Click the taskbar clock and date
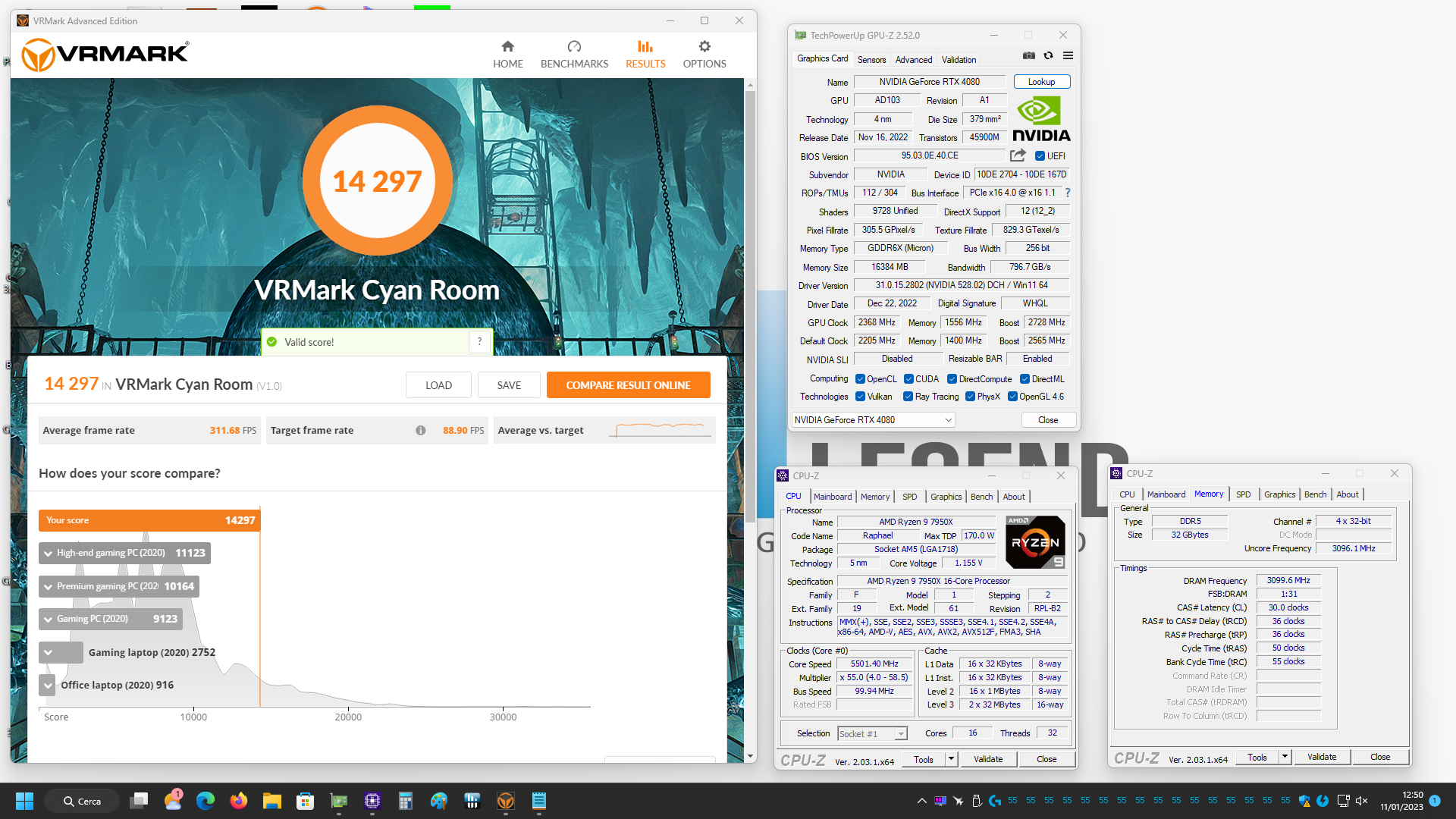Image resolution: width=1456 pixels, height=819 pixels. coord(1401,801)
